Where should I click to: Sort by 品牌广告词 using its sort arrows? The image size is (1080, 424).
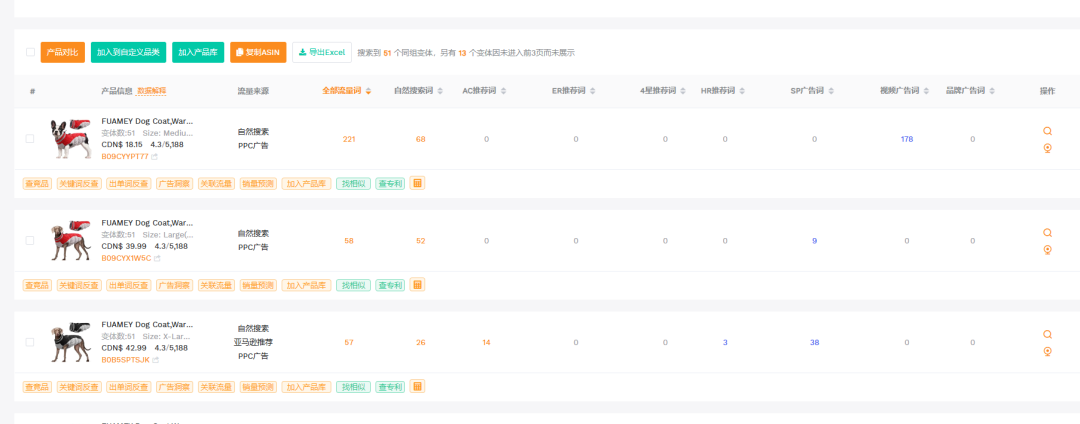[x=991, y=91]
